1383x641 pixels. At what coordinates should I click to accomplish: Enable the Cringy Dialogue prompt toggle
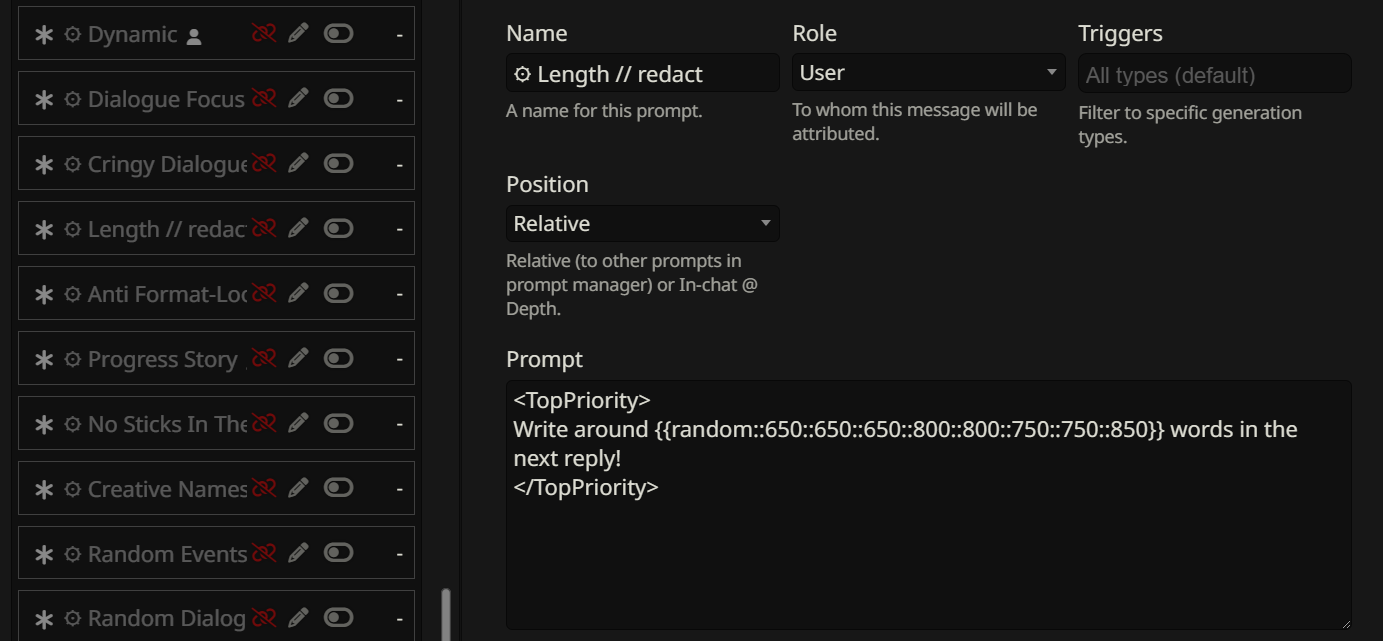point(339,163)
